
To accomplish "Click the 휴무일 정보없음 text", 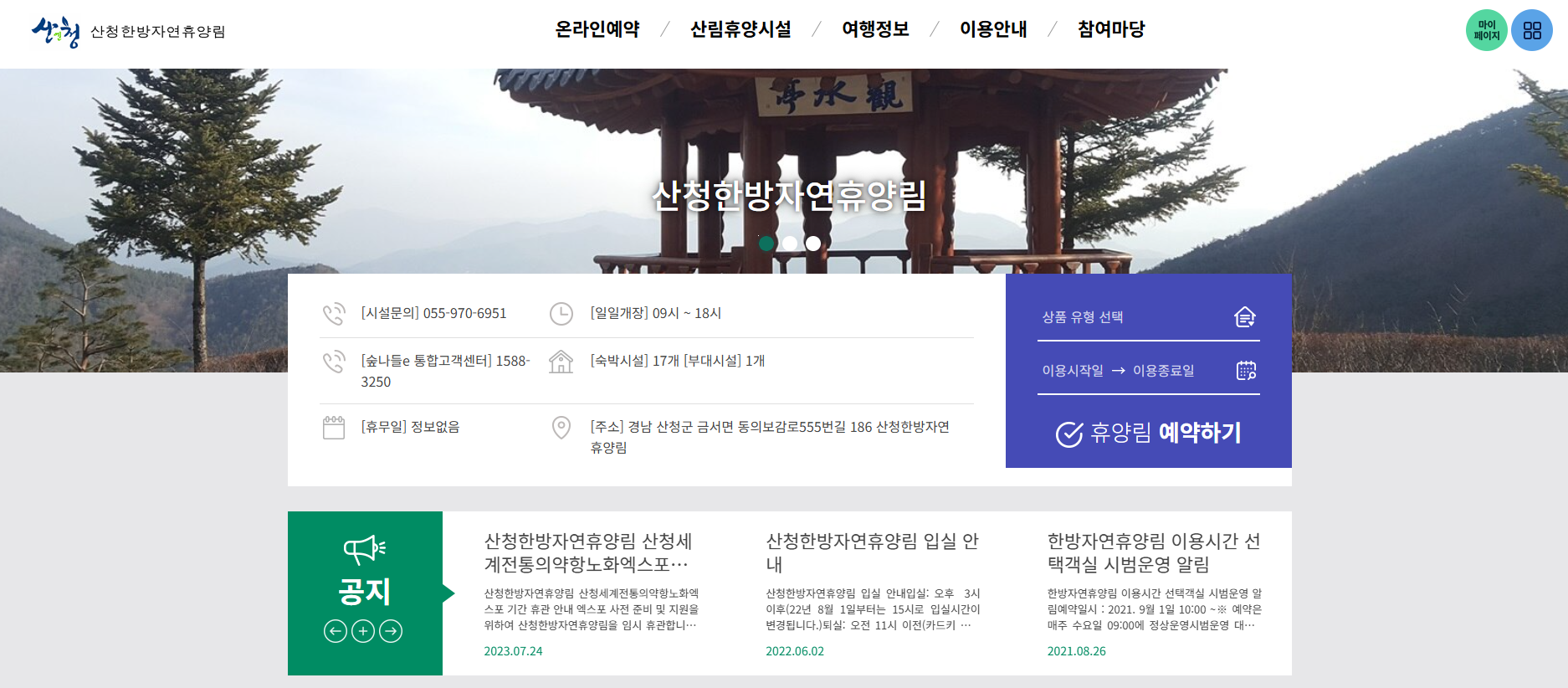I will [411, 428].
